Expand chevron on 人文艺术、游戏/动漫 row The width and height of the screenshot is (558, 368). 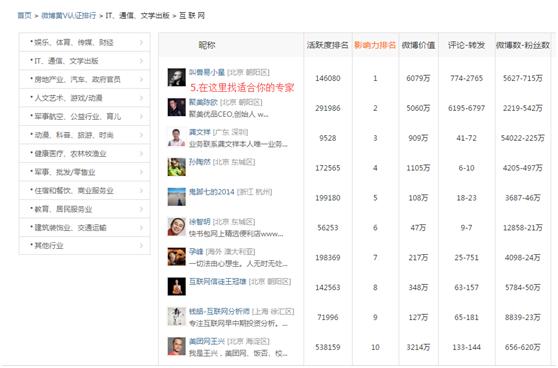point(141,98)
